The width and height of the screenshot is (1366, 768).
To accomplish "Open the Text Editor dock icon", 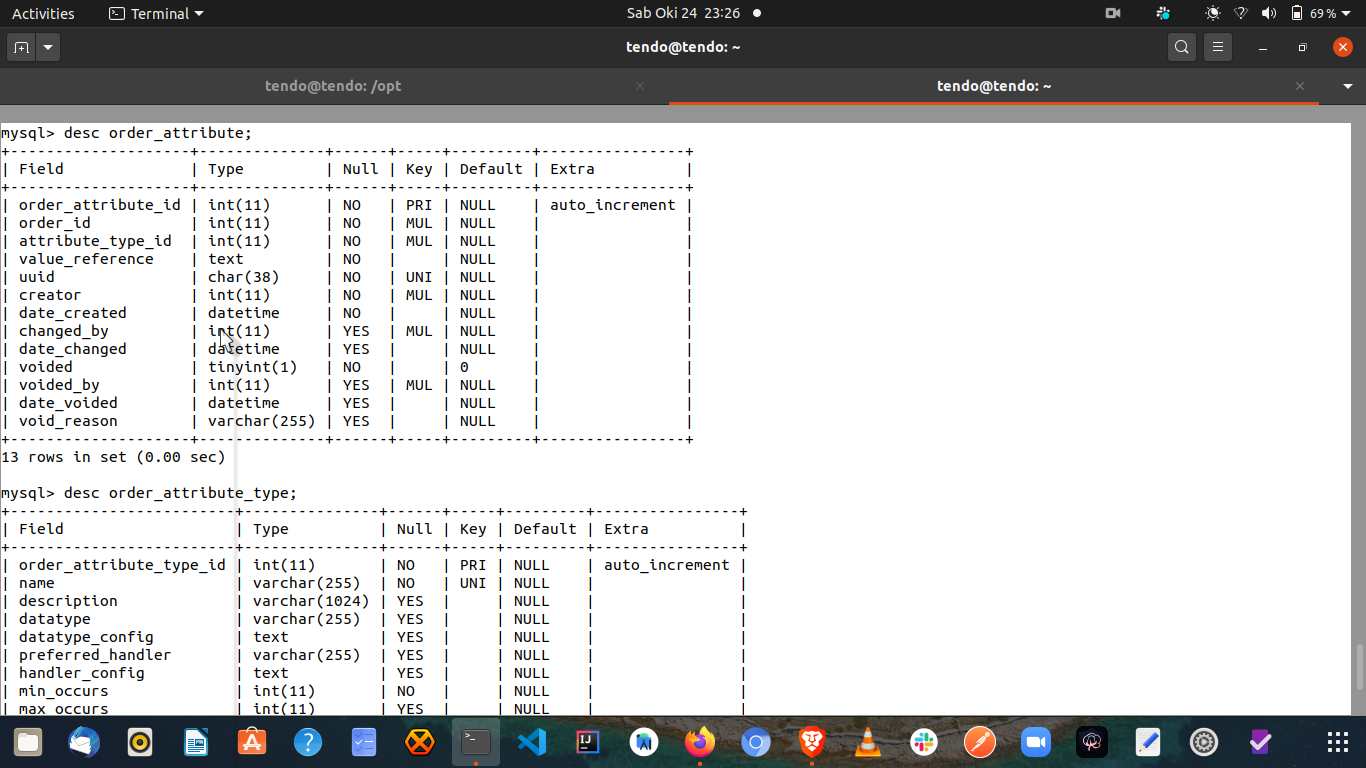I will [1148, 742].
